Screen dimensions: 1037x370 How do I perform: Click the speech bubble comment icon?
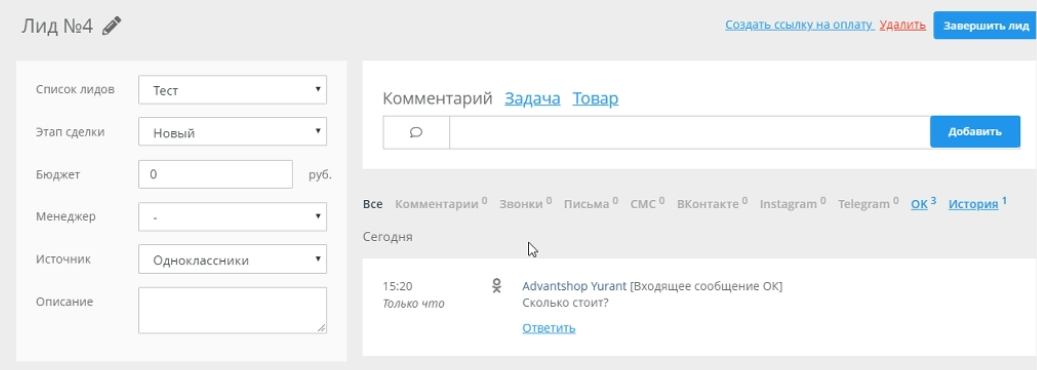pyautogui.click(x=416, y=132)
